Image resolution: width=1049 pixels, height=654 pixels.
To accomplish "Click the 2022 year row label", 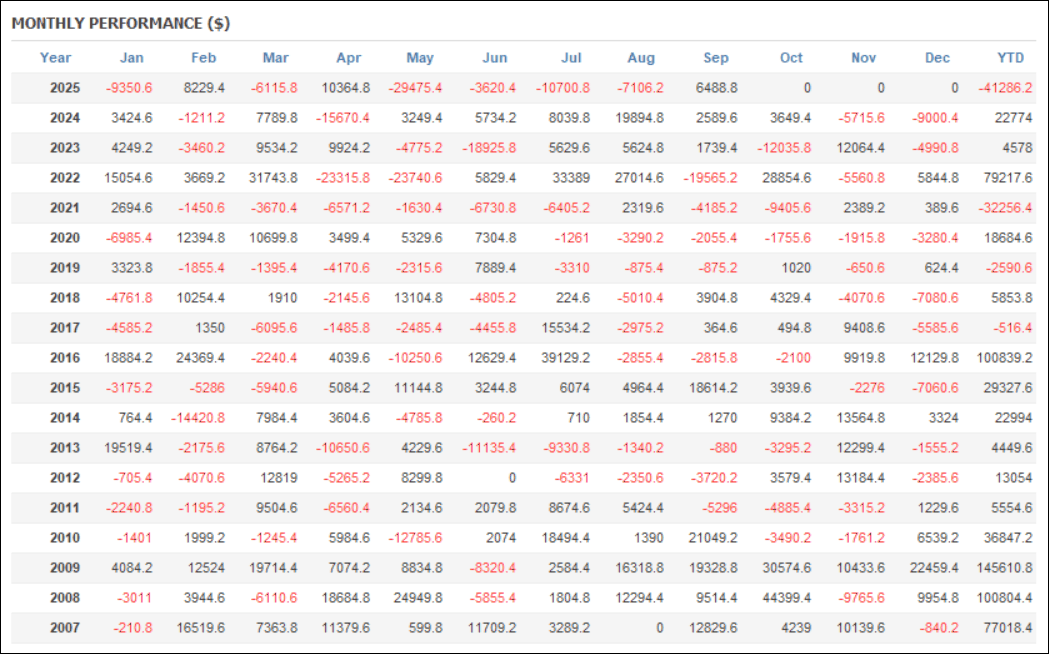I will point(65,178).
